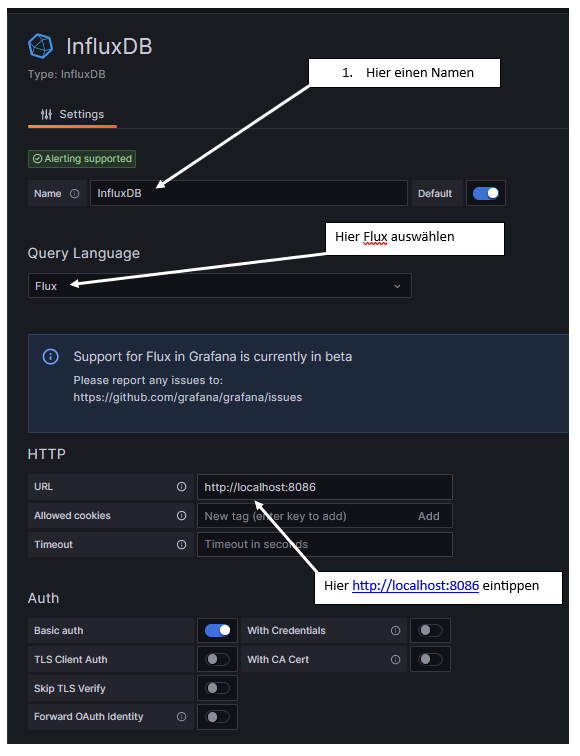Click the Timeout info icon
The width and height of the screenshot is (580, 756).
(x=181, y=545)
